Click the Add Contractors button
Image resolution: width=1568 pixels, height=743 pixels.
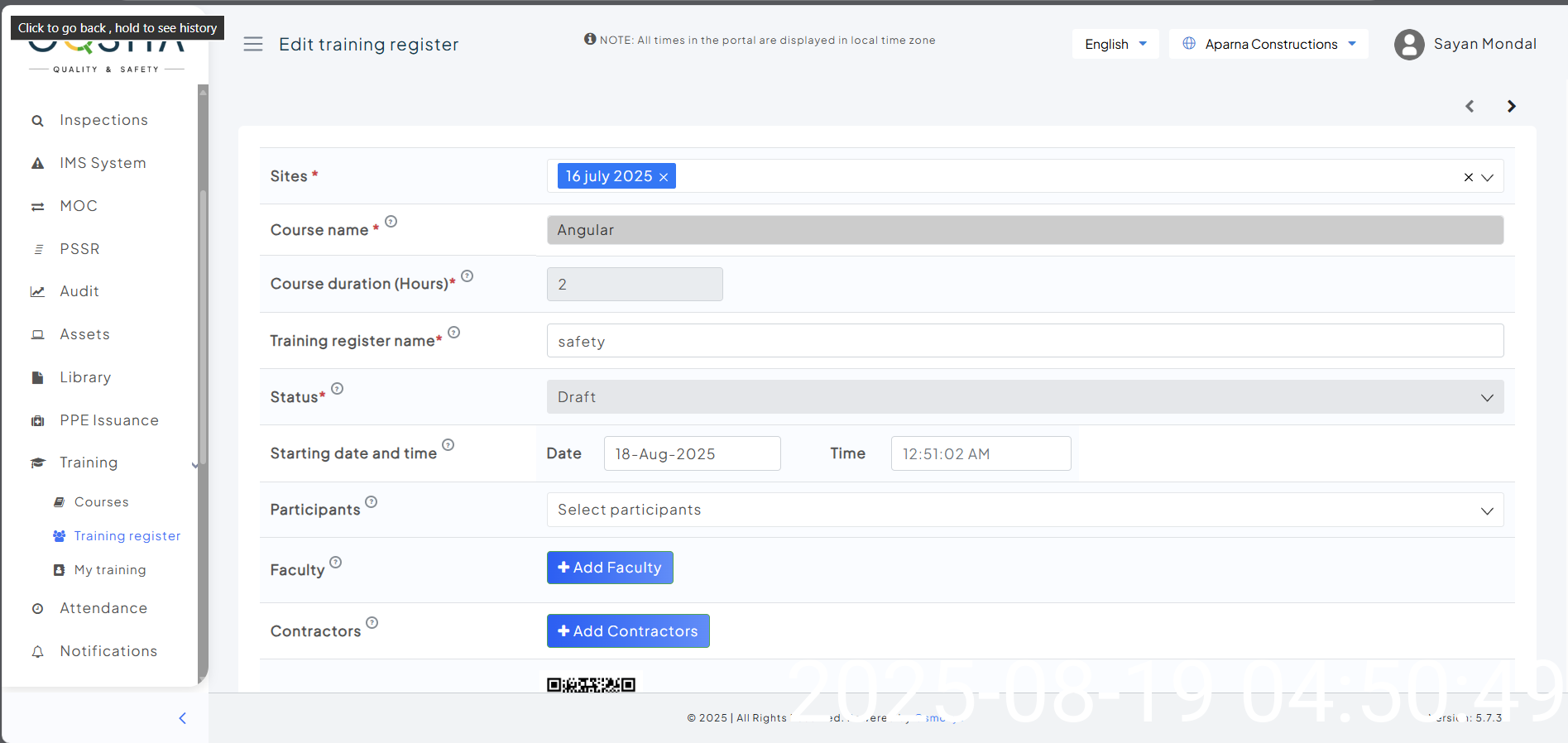tap(628, 631)
